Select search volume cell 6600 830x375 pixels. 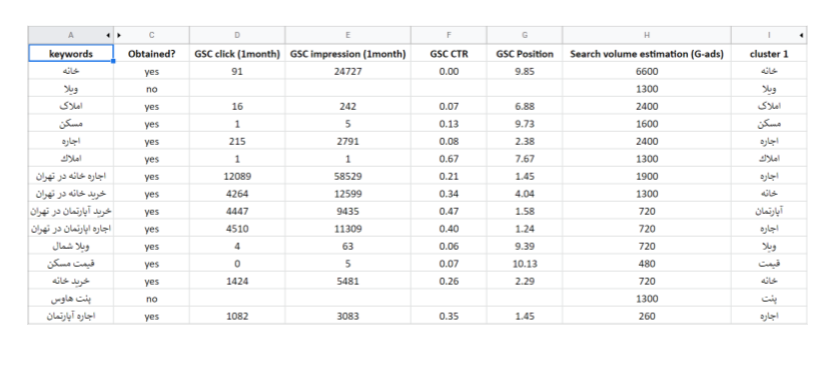tap(647, 71)
